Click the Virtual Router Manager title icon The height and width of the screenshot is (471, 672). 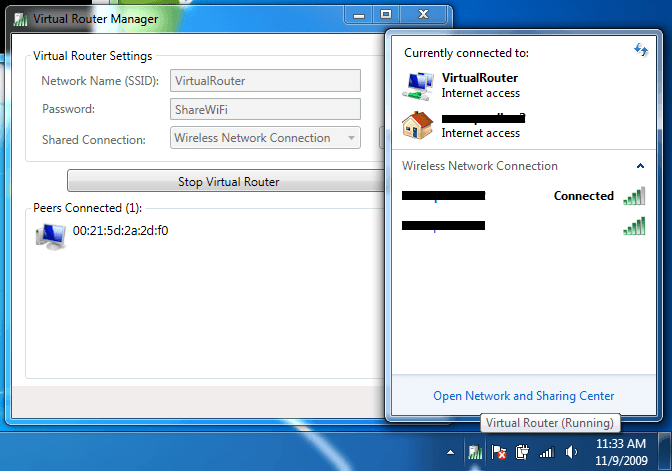20,18
